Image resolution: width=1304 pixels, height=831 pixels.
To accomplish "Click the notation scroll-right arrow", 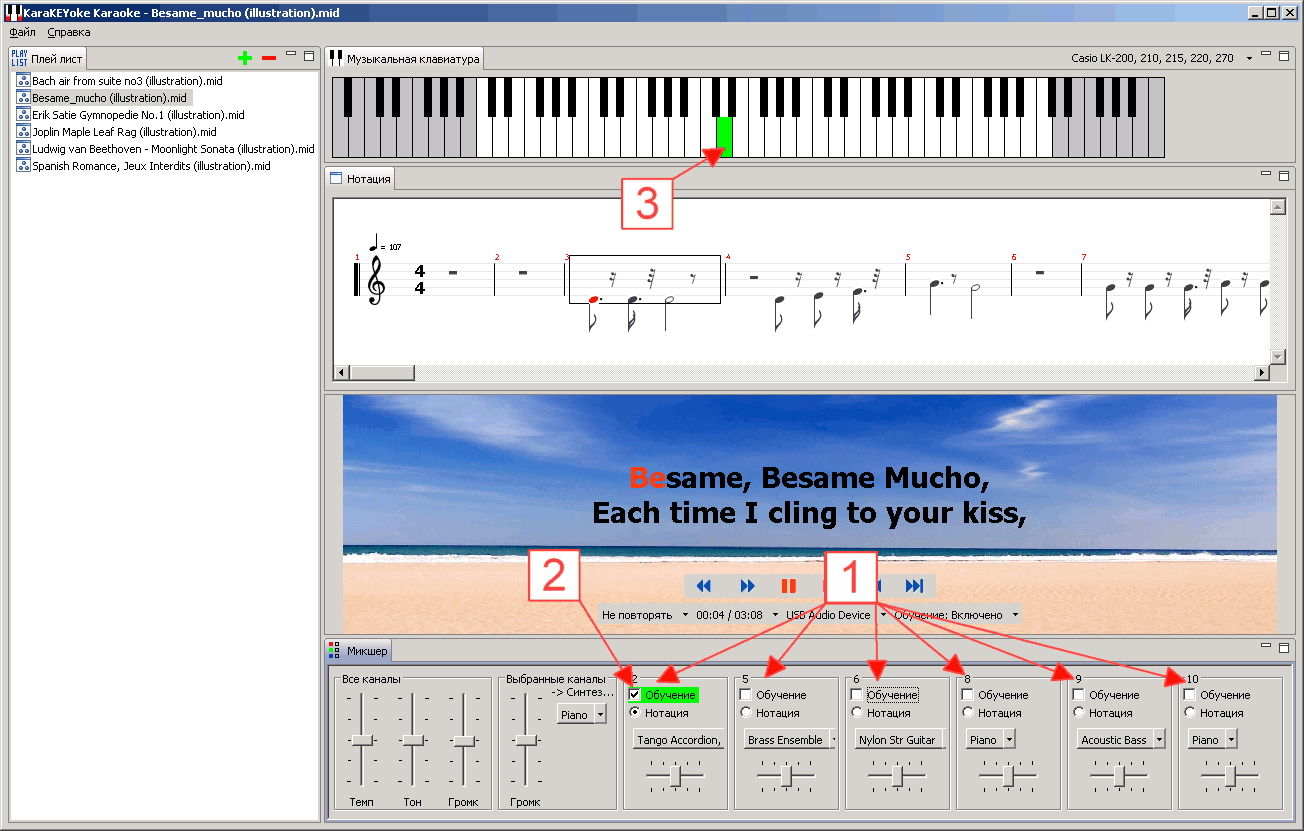I will coord(1262,373).
